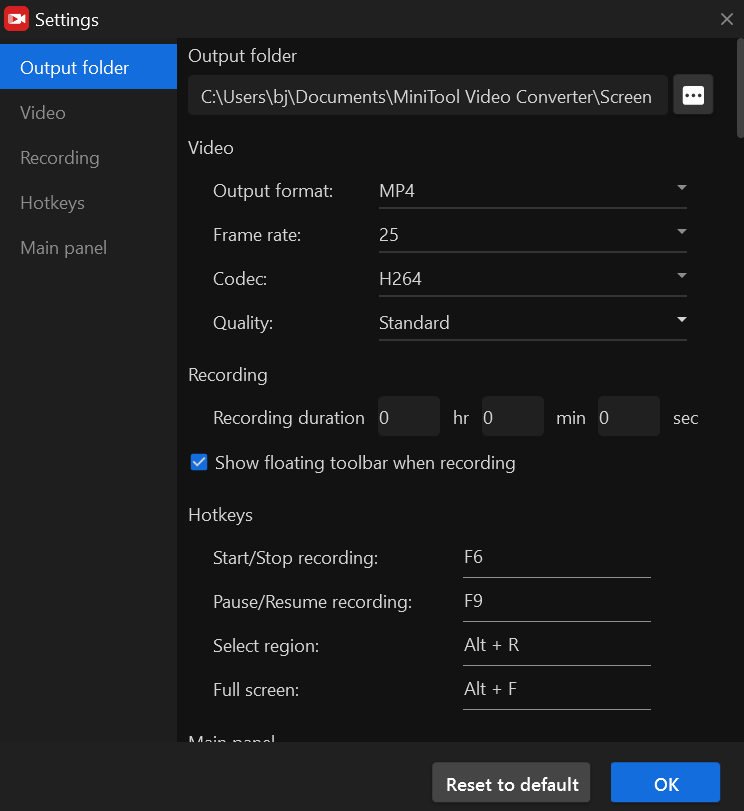The width and height of the screenshot is (744, 811).
Task: Click the Reset to default button
Action: [511, 782]
